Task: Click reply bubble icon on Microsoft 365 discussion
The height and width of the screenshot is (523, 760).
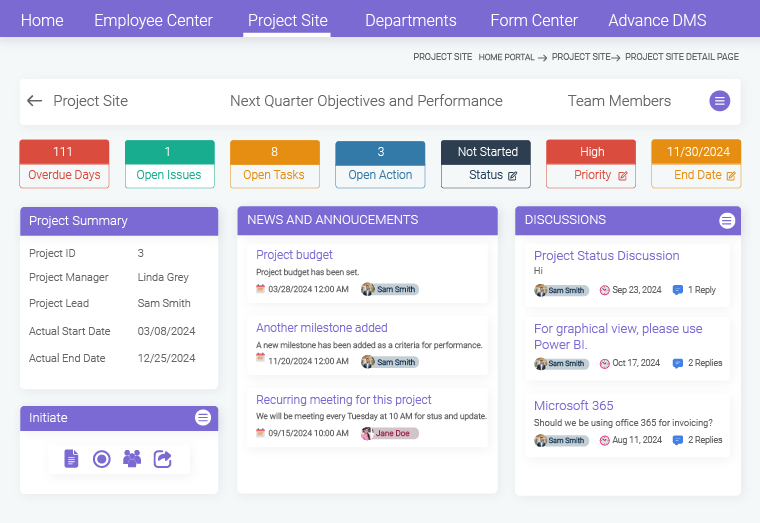Action: [x=678, y=440]
